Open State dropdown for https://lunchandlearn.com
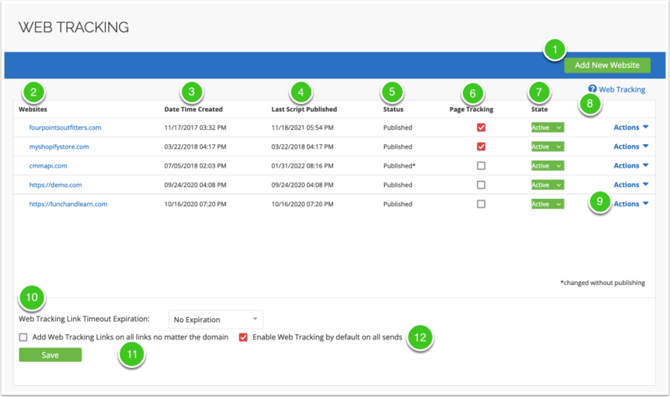The image size is (670, 397). pos(547,204)
